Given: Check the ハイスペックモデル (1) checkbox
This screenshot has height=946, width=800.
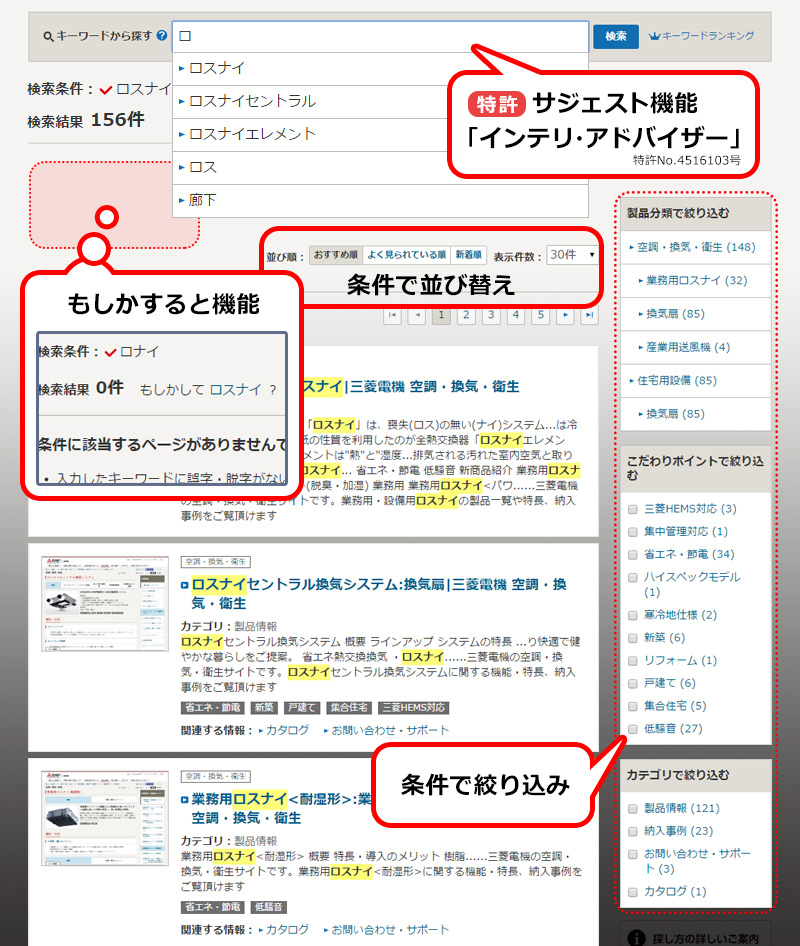Looking at the screenshot, I should [x=633, y=577].
